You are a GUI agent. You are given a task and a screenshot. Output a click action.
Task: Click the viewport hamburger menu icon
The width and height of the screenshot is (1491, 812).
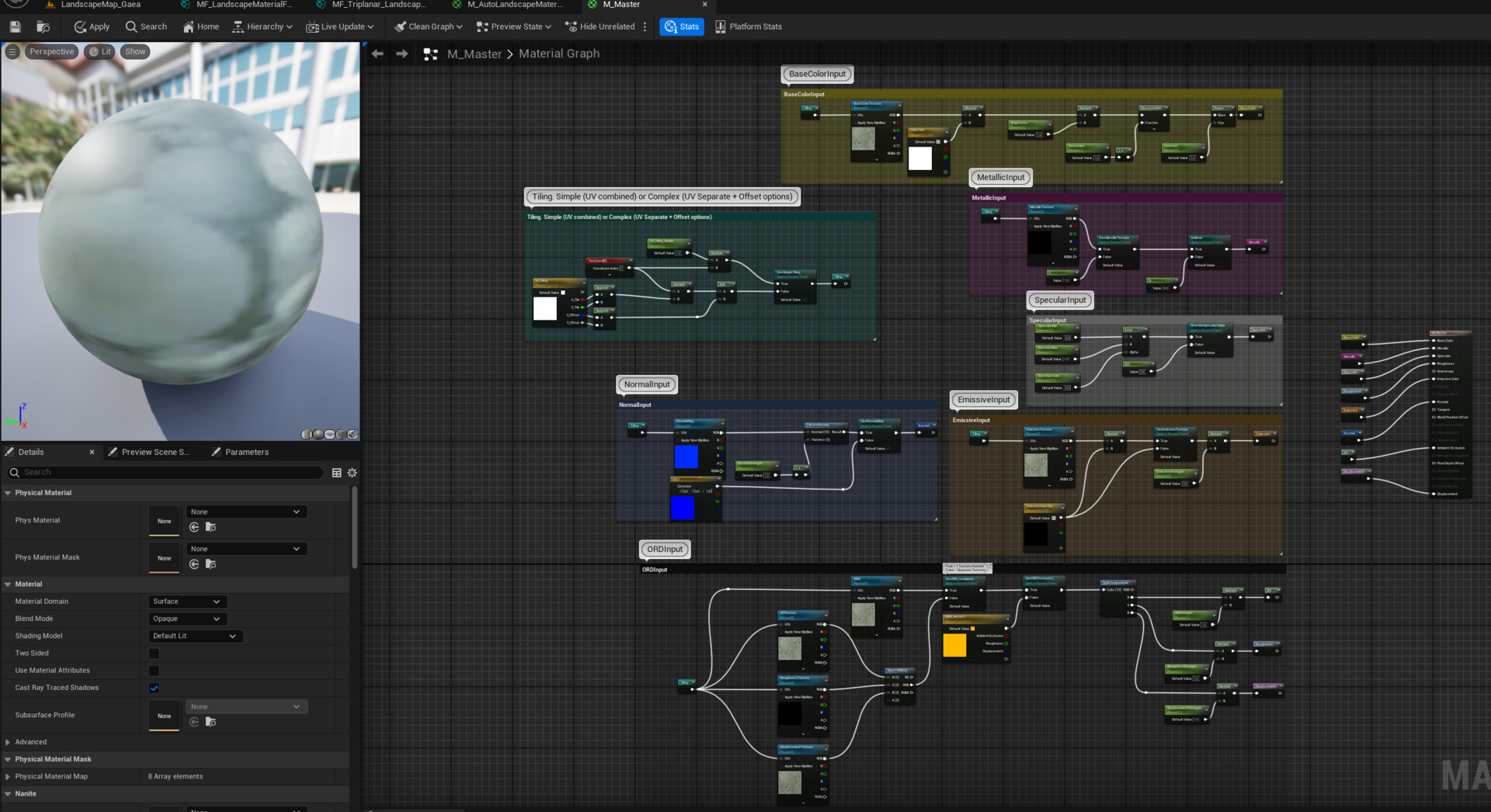pyautogui.click(x=12, y=52)
